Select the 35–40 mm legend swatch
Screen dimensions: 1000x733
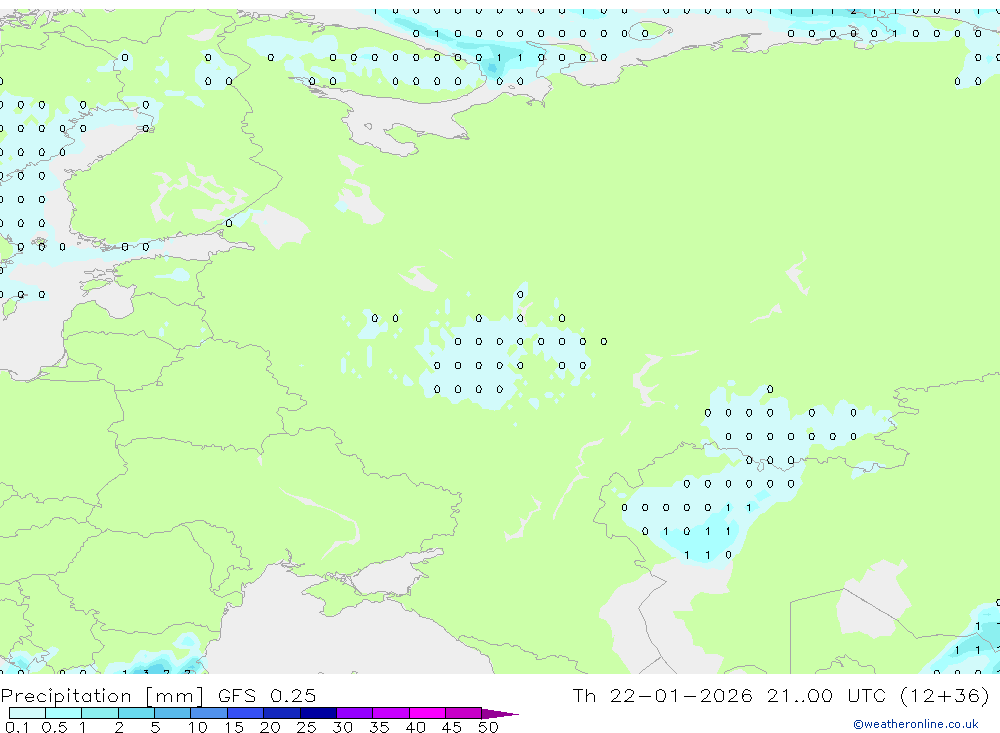coord(391,713)
